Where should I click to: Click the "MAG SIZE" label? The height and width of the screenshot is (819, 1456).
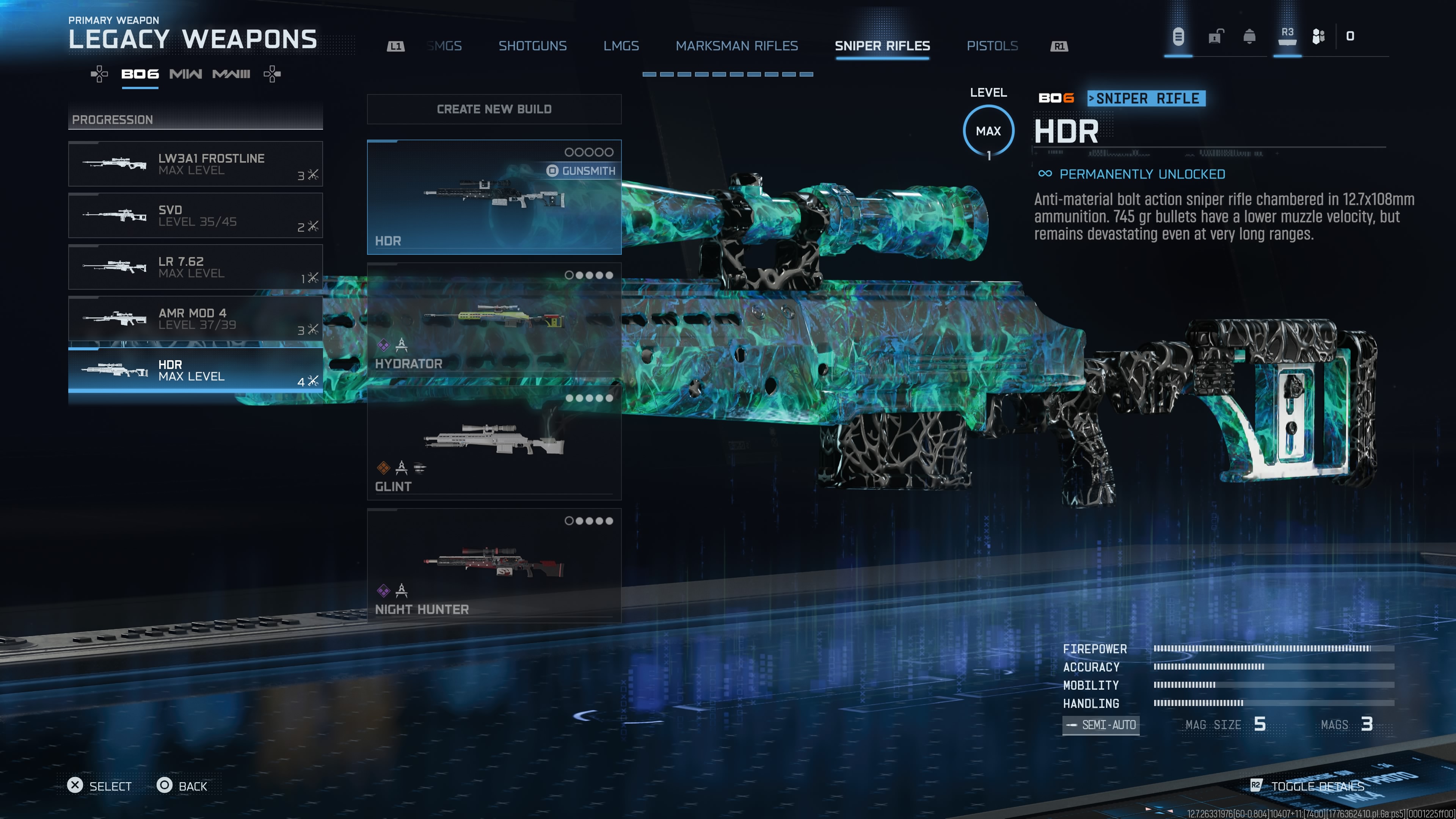pyautogui.click(x=1213, y=725)
